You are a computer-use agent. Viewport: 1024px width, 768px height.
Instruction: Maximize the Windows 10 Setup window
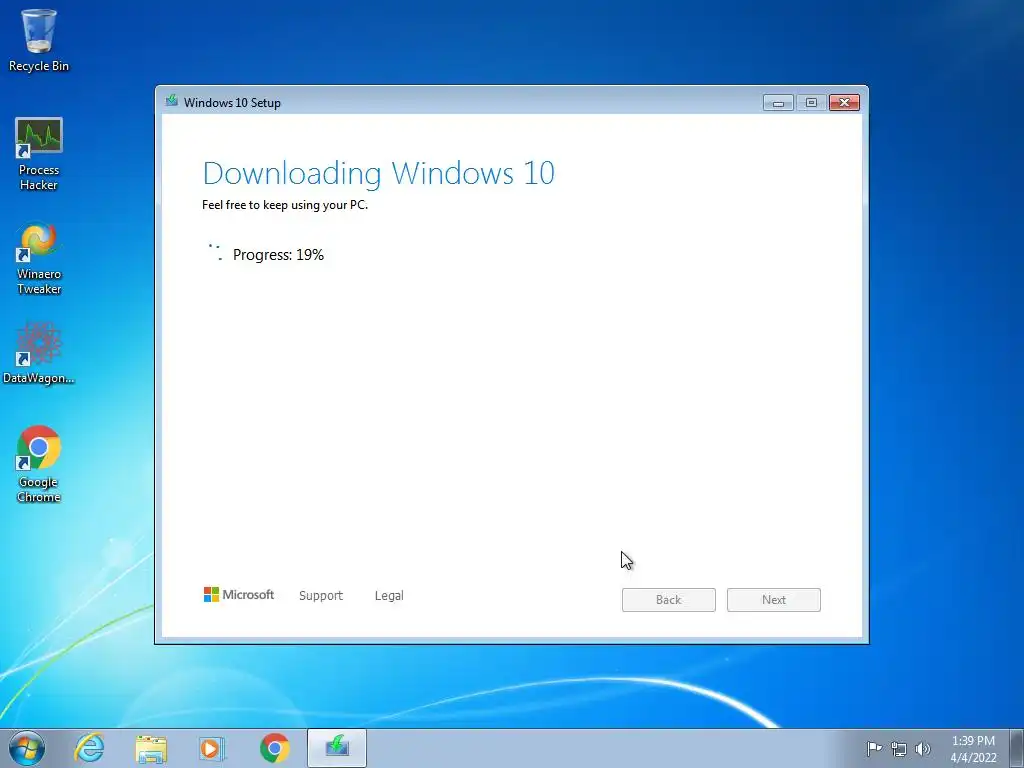click(x=811, y=103)
